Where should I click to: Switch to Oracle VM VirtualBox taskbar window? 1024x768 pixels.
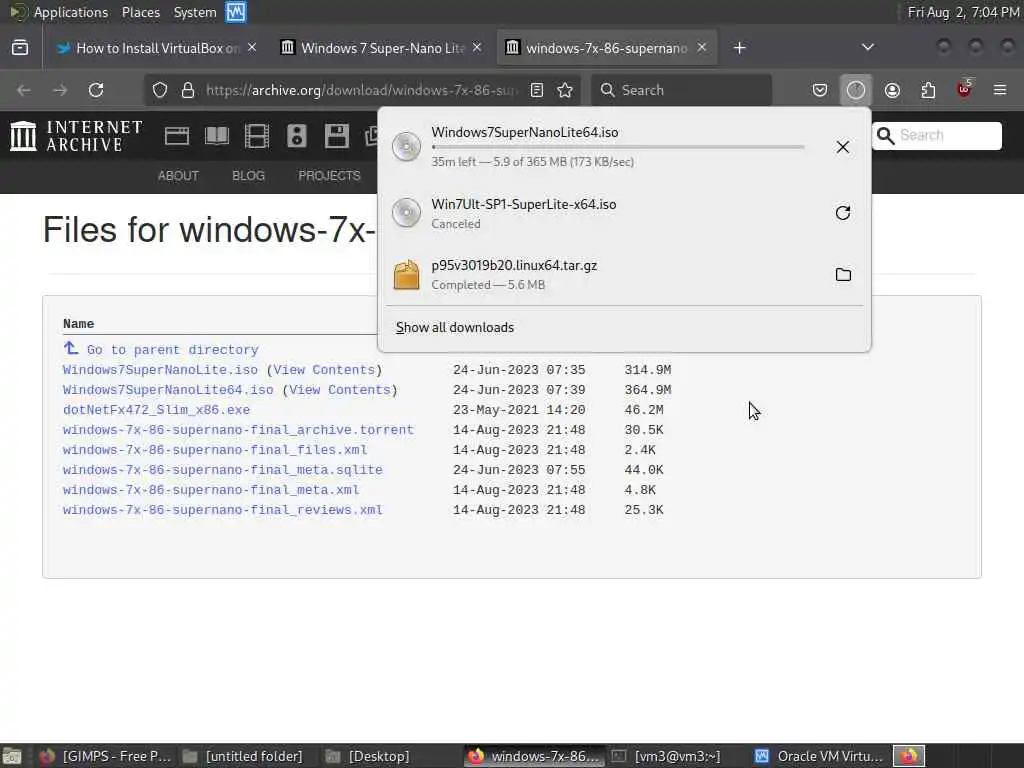click(818, 756)
